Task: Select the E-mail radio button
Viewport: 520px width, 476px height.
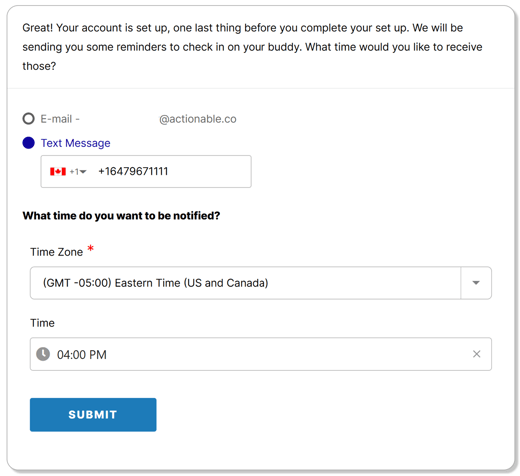Action: coord(28,119)
